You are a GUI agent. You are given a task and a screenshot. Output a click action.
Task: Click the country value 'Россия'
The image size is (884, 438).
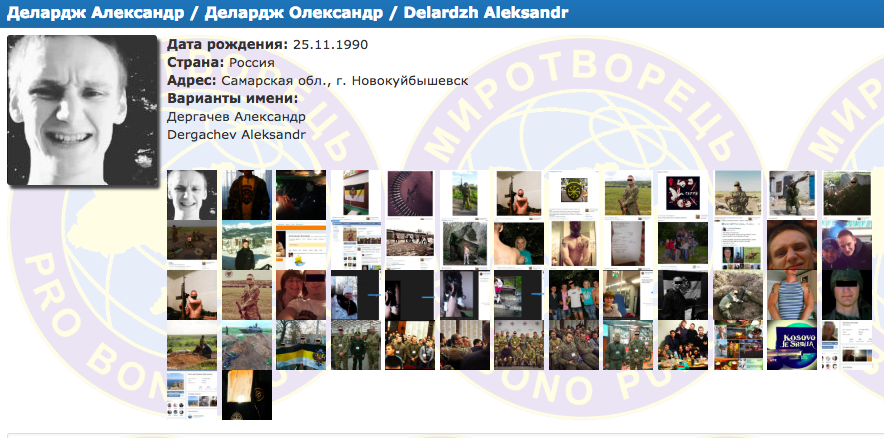point(251,63)
